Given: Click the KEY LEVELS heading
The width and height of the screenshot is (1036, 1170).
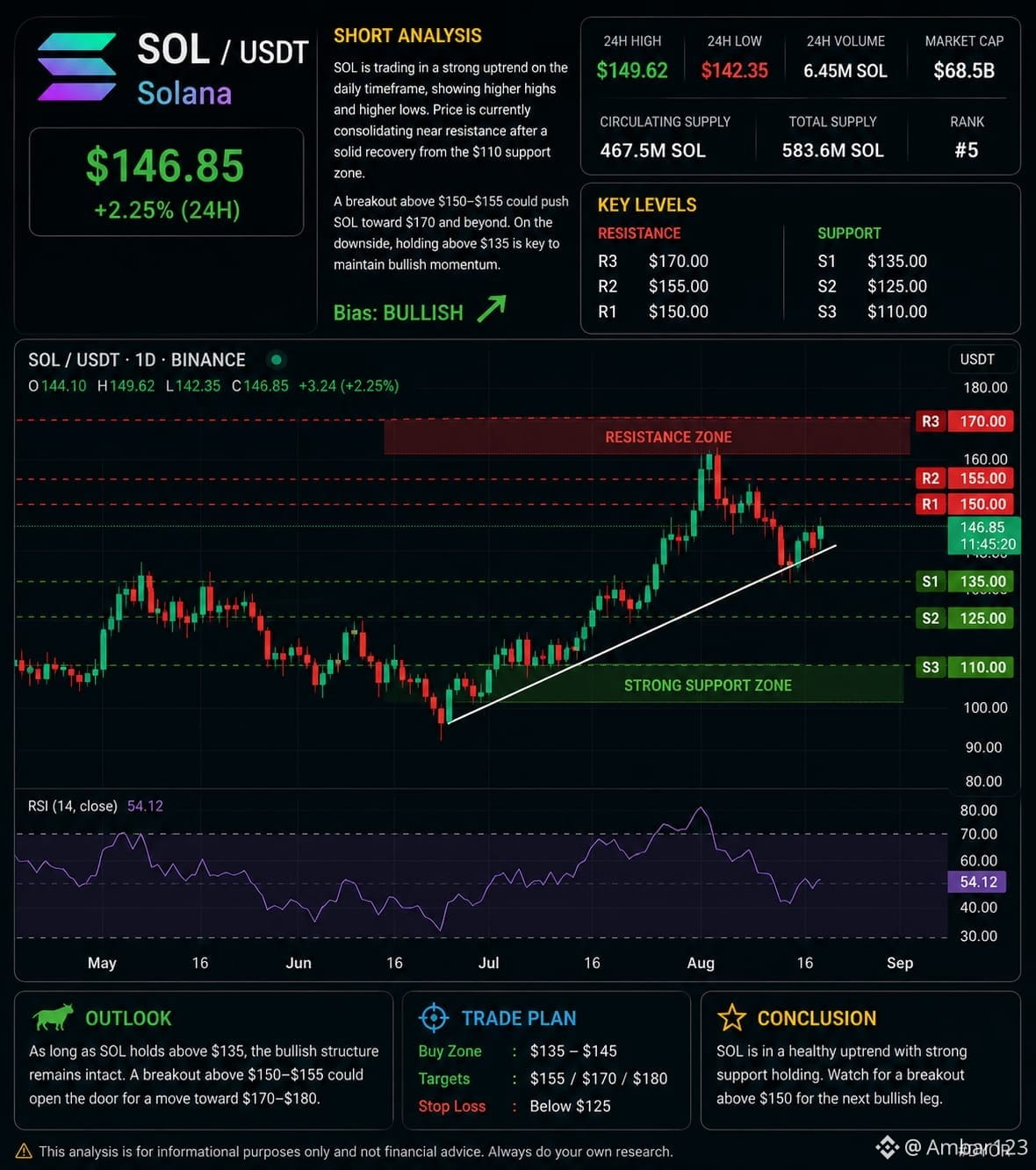Looking at the screenshot, I should [x=647, y=205].
